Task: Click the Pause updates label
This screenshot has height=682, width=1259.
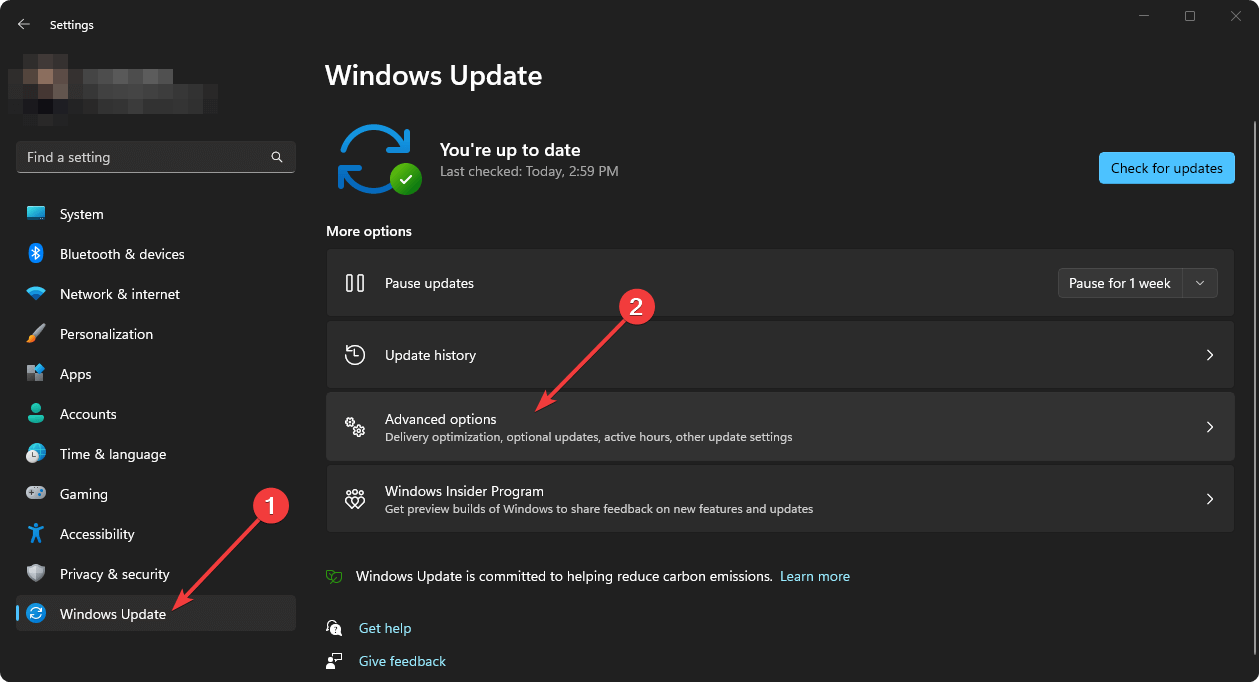Action: [x=429, y=283]
